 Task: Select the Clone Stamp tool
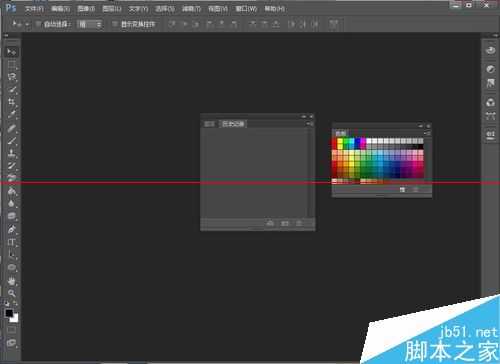point(11,153)
